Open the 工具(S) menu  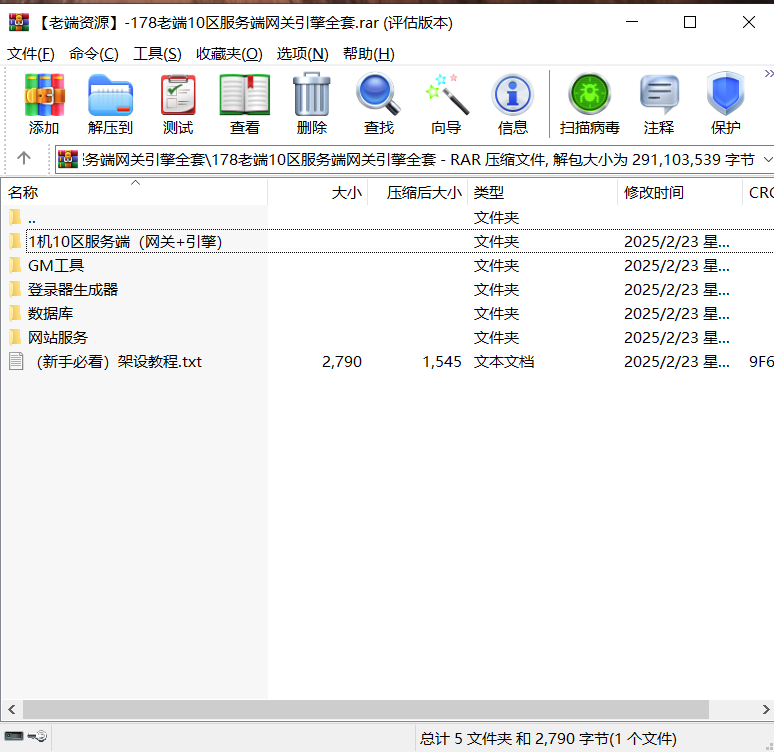point(157,54)
